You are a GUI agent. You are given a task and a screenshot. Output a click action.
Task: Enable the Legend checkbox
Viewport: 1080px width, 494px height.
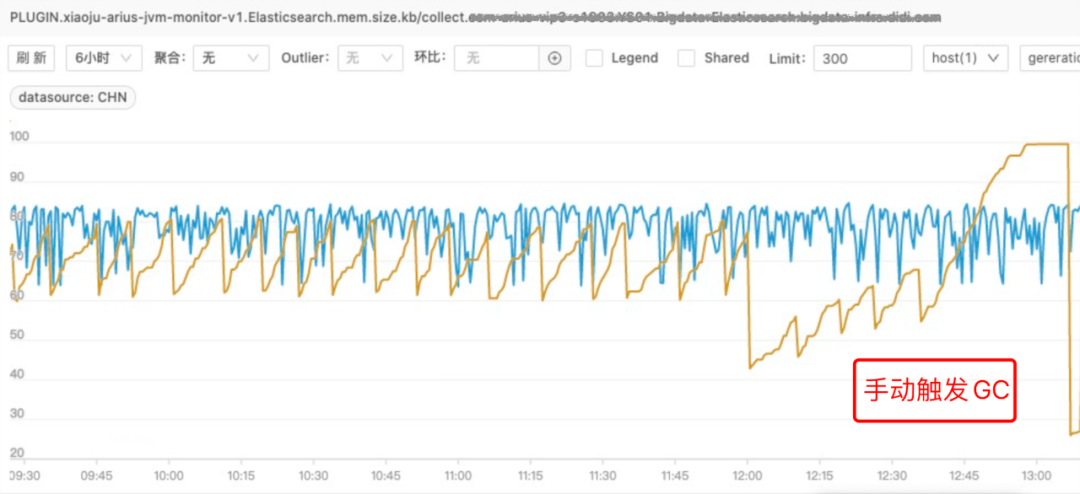click(594, 58)
